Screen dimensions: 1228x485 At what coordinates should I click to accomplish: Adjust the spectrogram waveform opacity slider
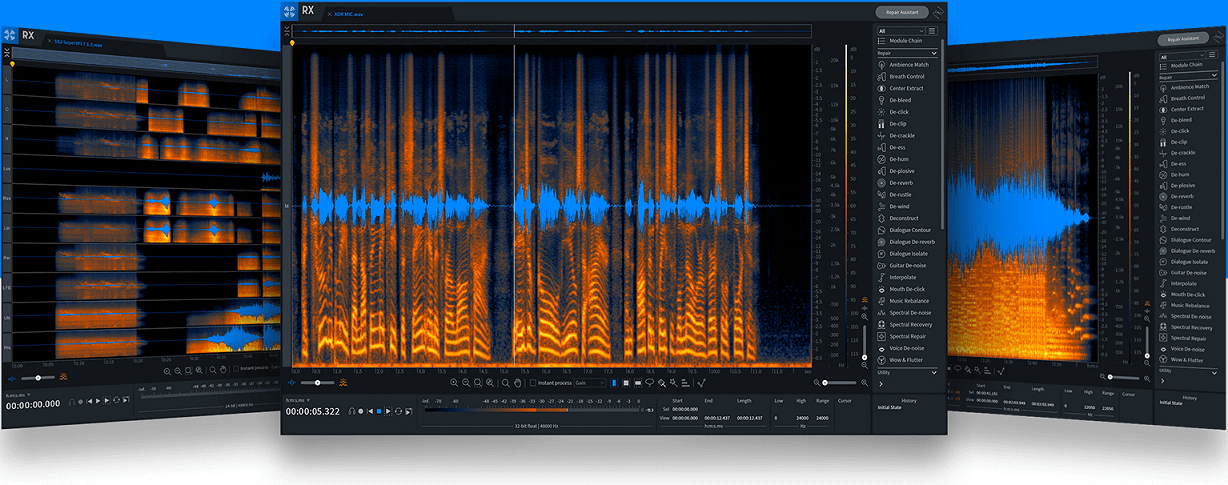(318, 382)
